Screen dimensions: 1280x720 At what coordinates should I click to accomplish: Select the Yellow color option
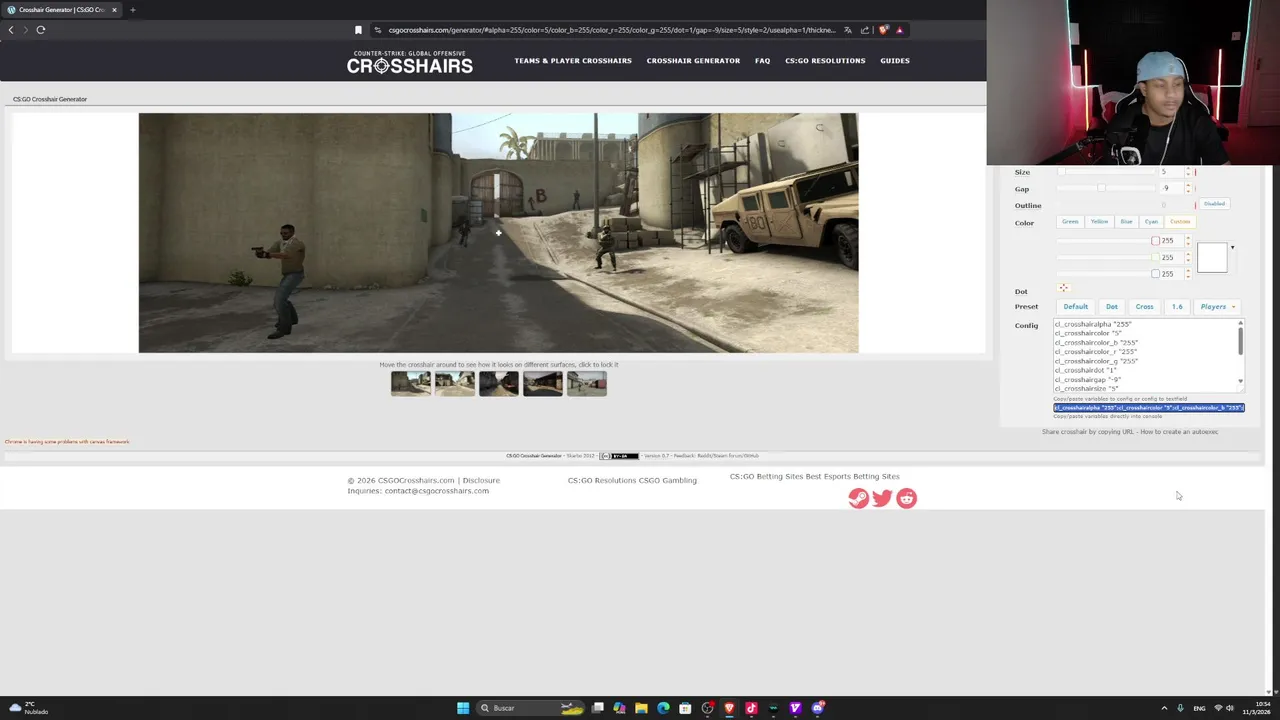point(1099,222)
